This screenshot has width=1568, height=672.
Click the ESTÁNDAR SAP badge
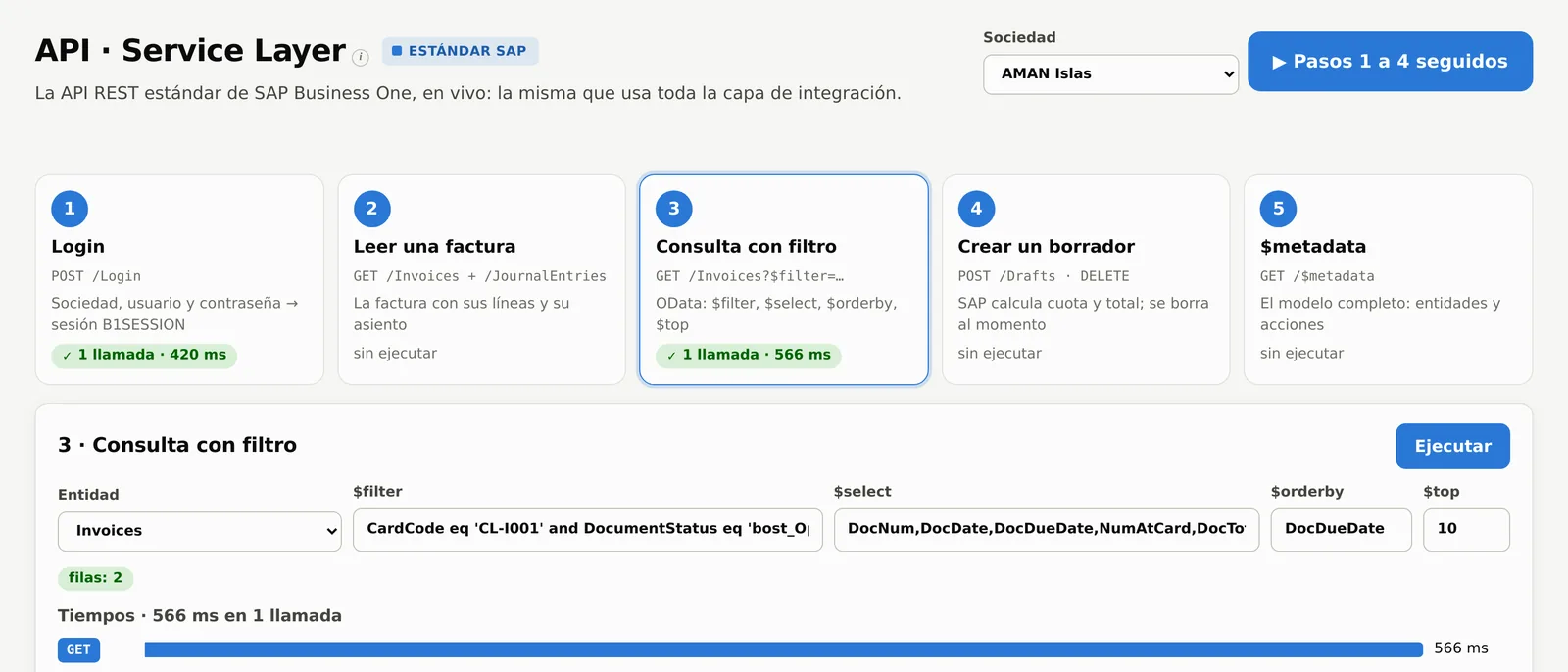tap(460, 51)
